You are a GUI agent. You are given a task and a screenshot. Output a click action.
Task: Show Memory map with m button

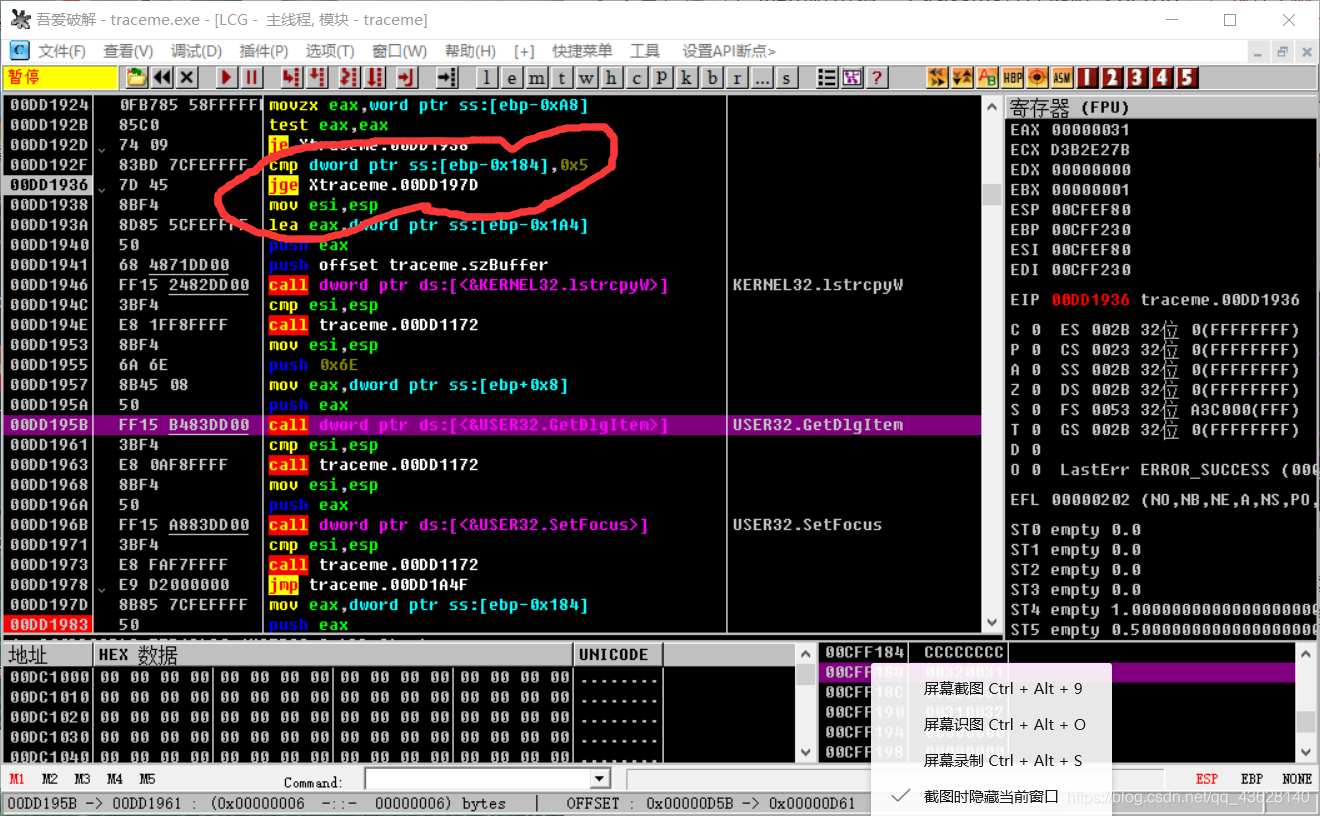pos(536,77)
